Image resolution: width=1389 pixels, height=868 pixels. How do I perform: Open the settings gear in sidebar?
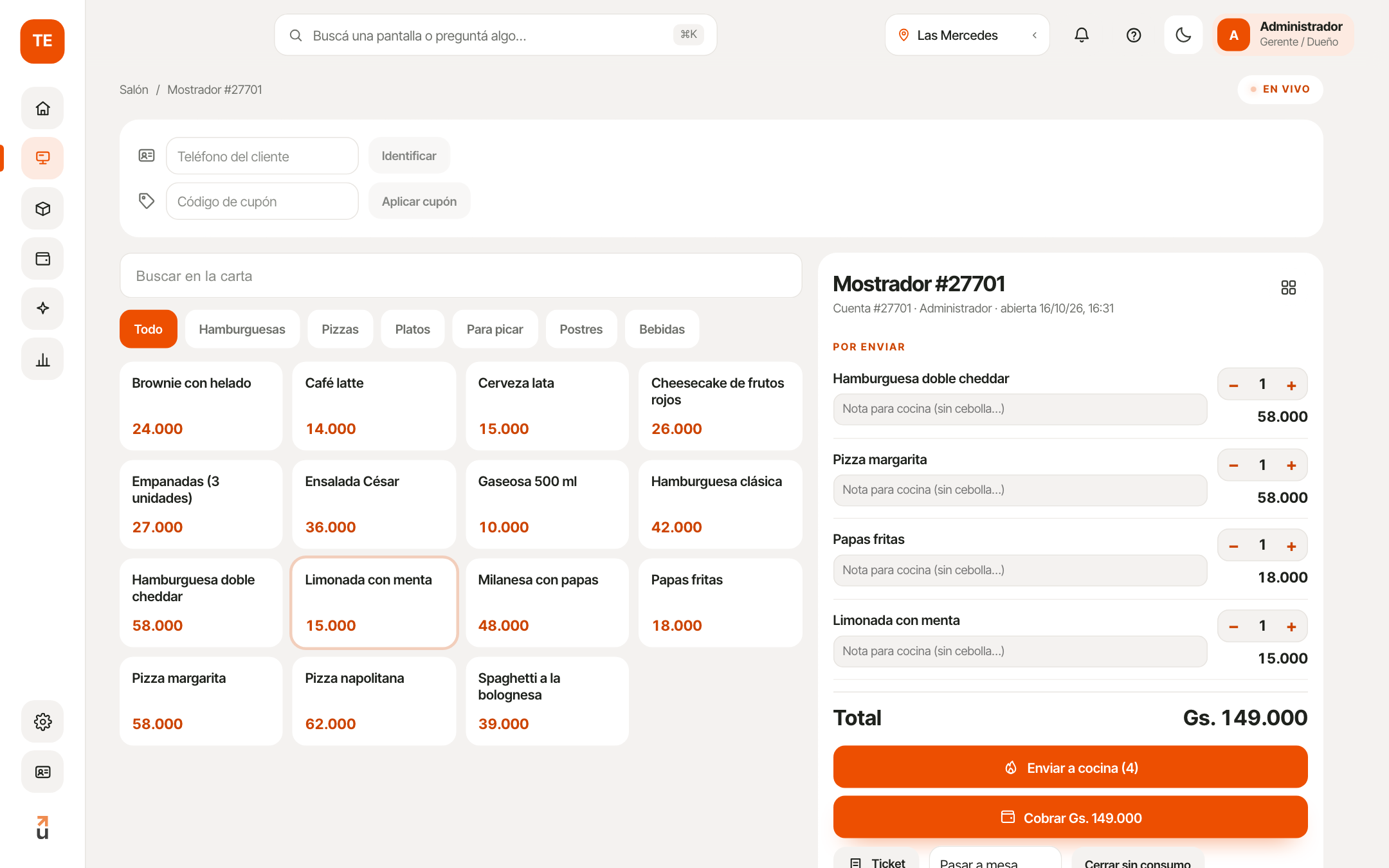(x=42, y=721)
